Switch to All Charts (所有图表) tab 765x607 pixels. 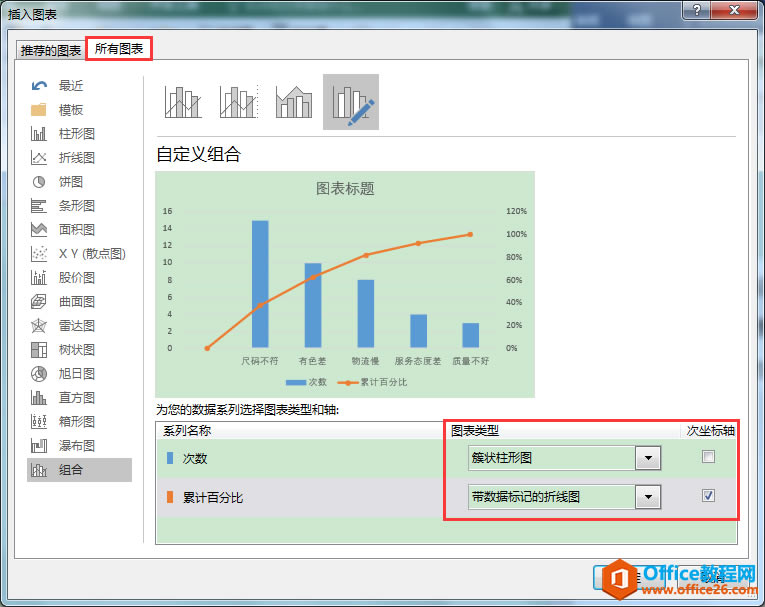pos(119,49)
